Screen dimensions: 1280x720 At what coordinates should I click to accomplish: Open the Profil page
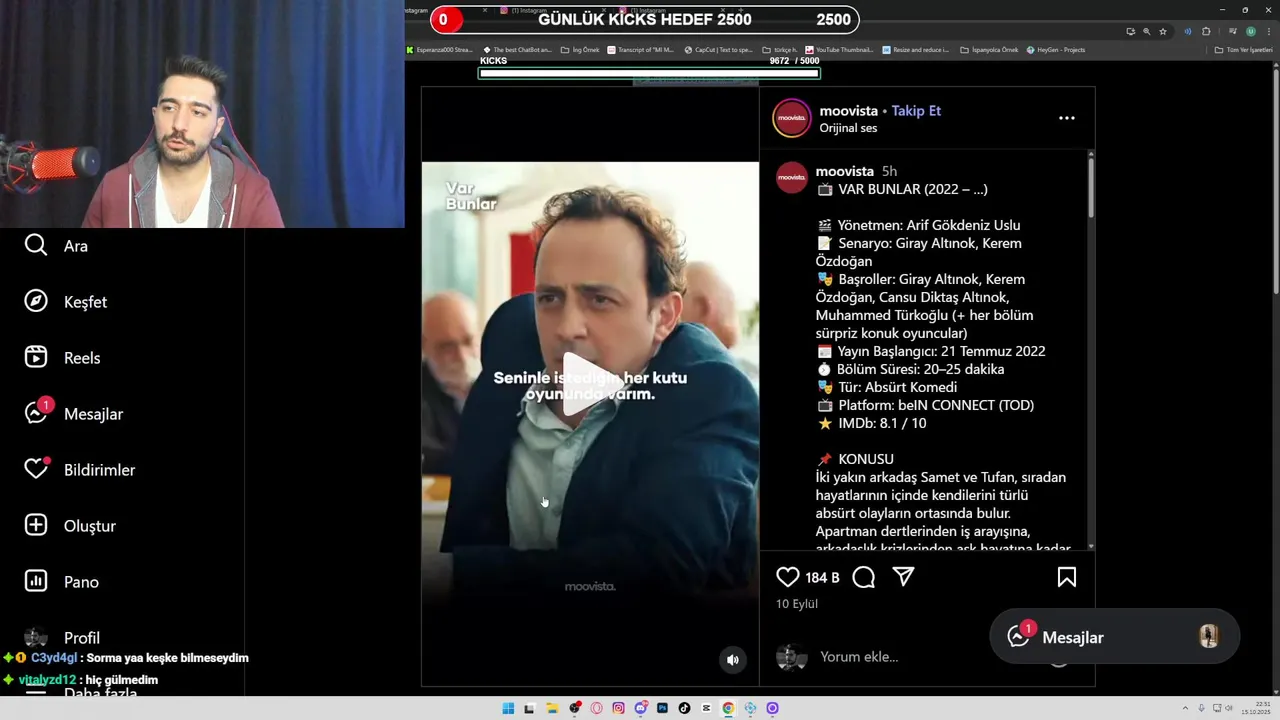[x=62, y=637]
